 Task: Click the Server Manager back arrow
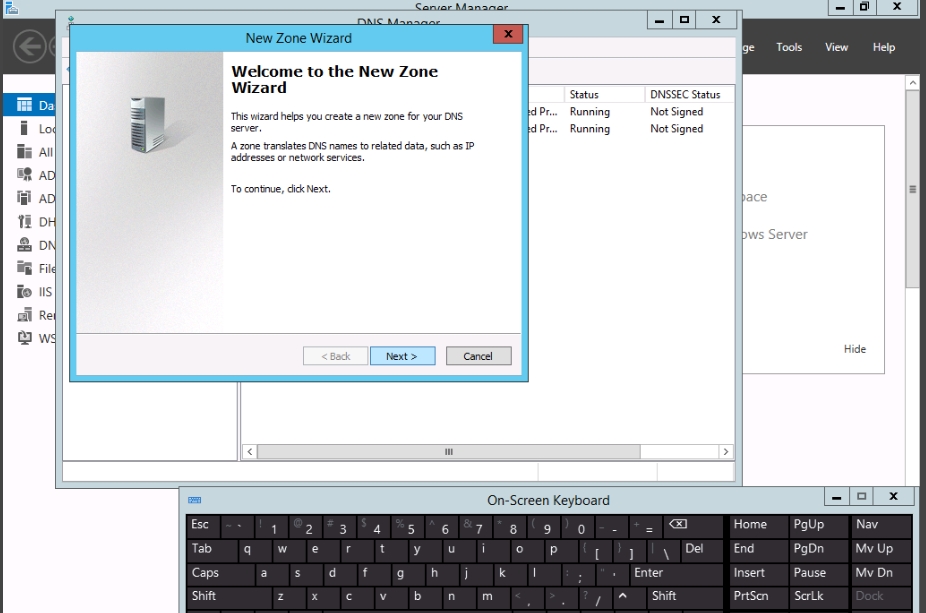pos(31,47)
